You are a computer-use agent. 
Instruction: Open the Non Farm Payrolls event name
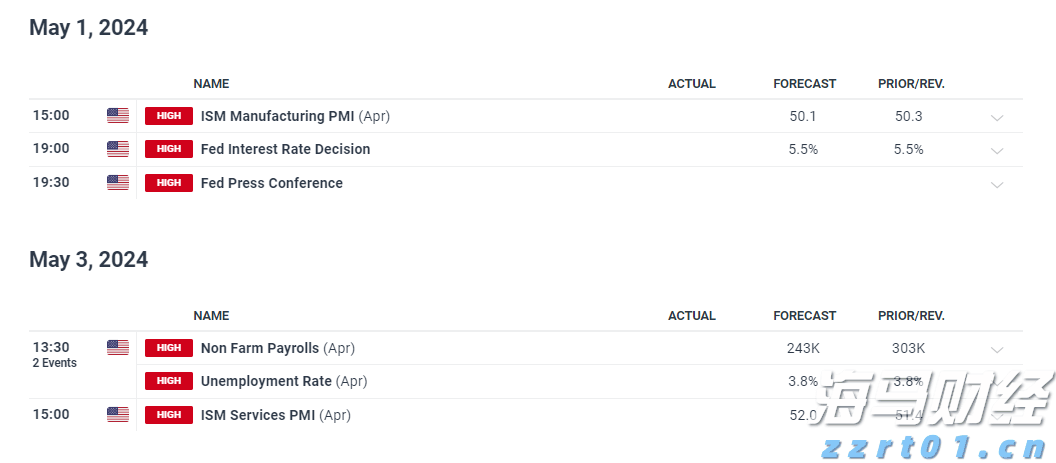point(260,348)
